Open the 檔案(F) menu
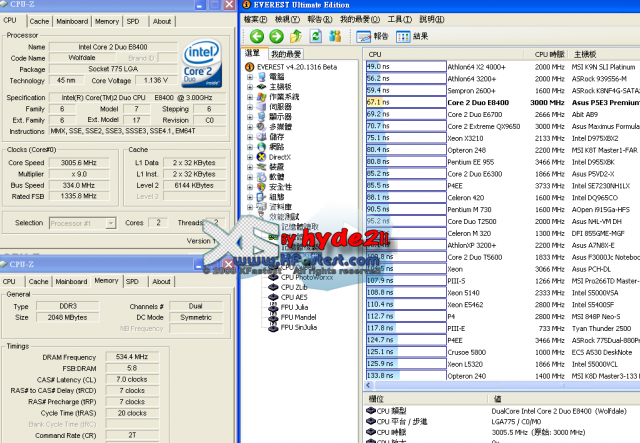 tap(255, 19)
